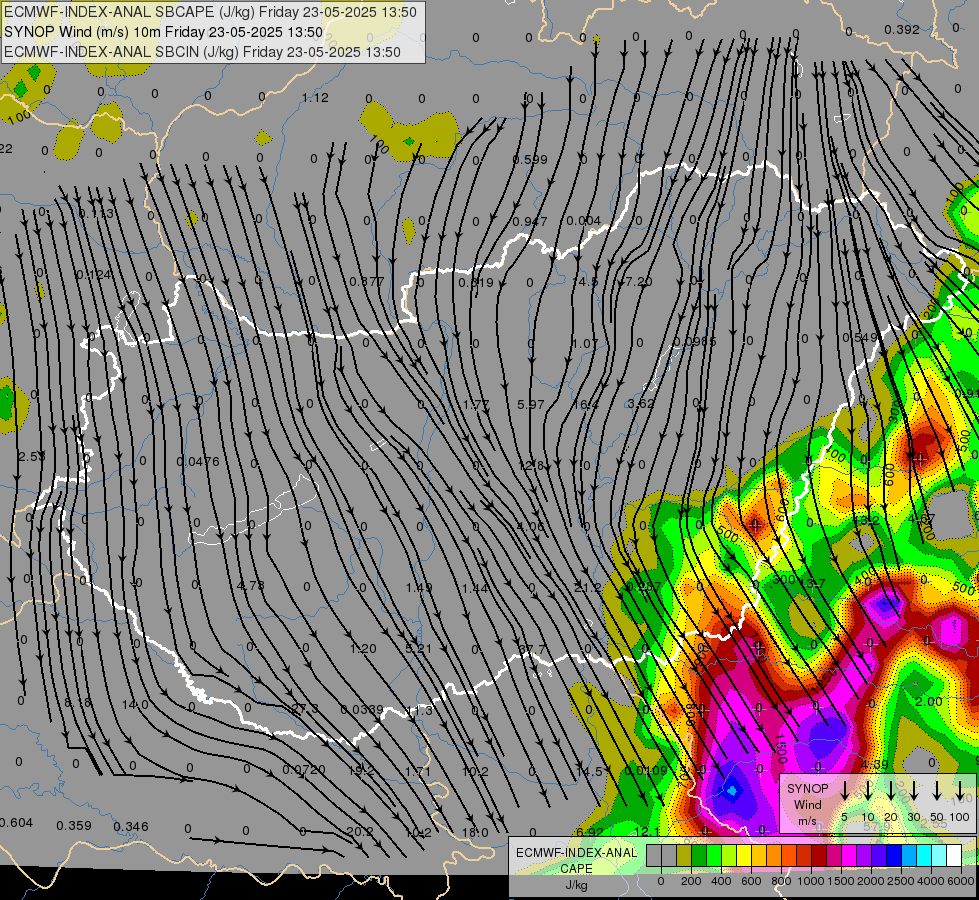The image size is (979, 900).
Task: Click the 100 m/s wind arrow in legend
Action: (960, 791)
